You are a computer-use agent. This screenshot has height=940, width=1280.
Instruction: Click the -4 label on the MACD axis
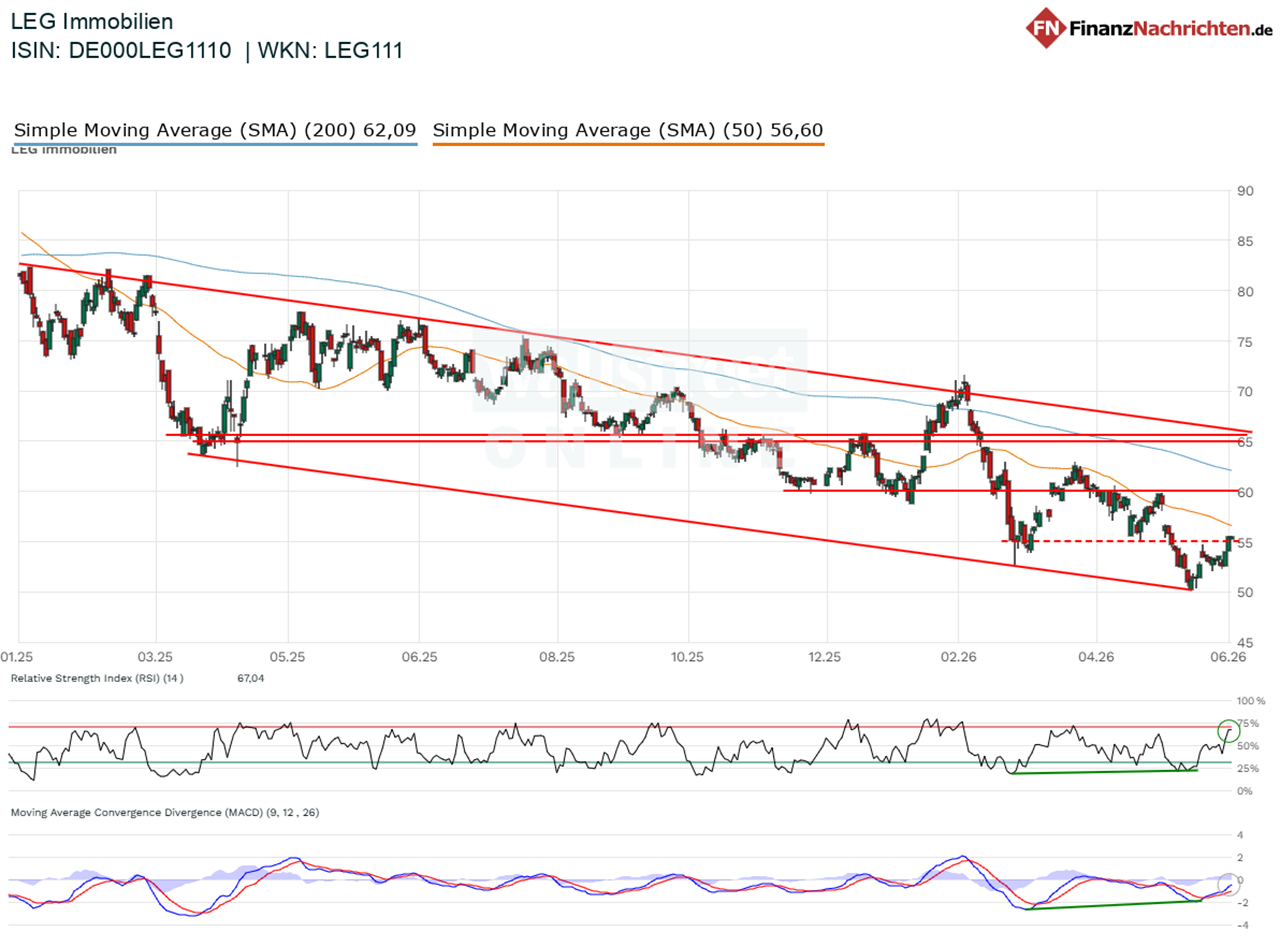click(x=1241, y=924)
